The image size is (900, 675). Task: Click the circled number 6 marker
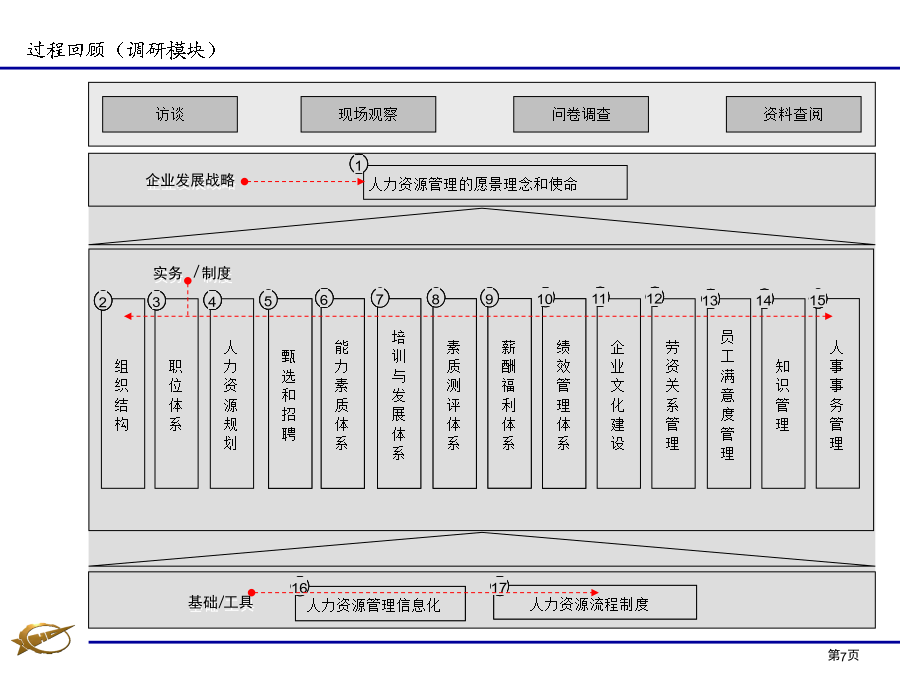(x=324, y=298)
